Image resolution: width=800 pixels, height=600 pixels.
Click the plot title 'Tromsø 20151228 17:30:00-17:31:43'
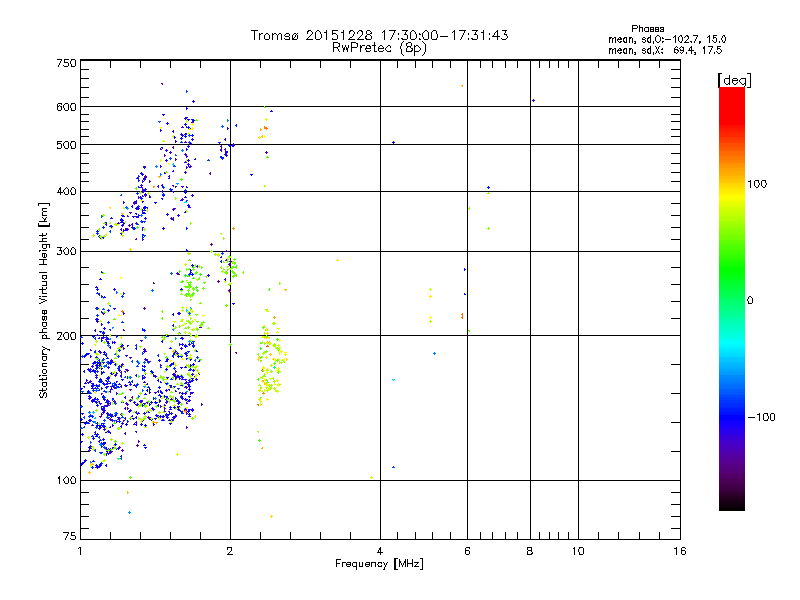(379, 35)
